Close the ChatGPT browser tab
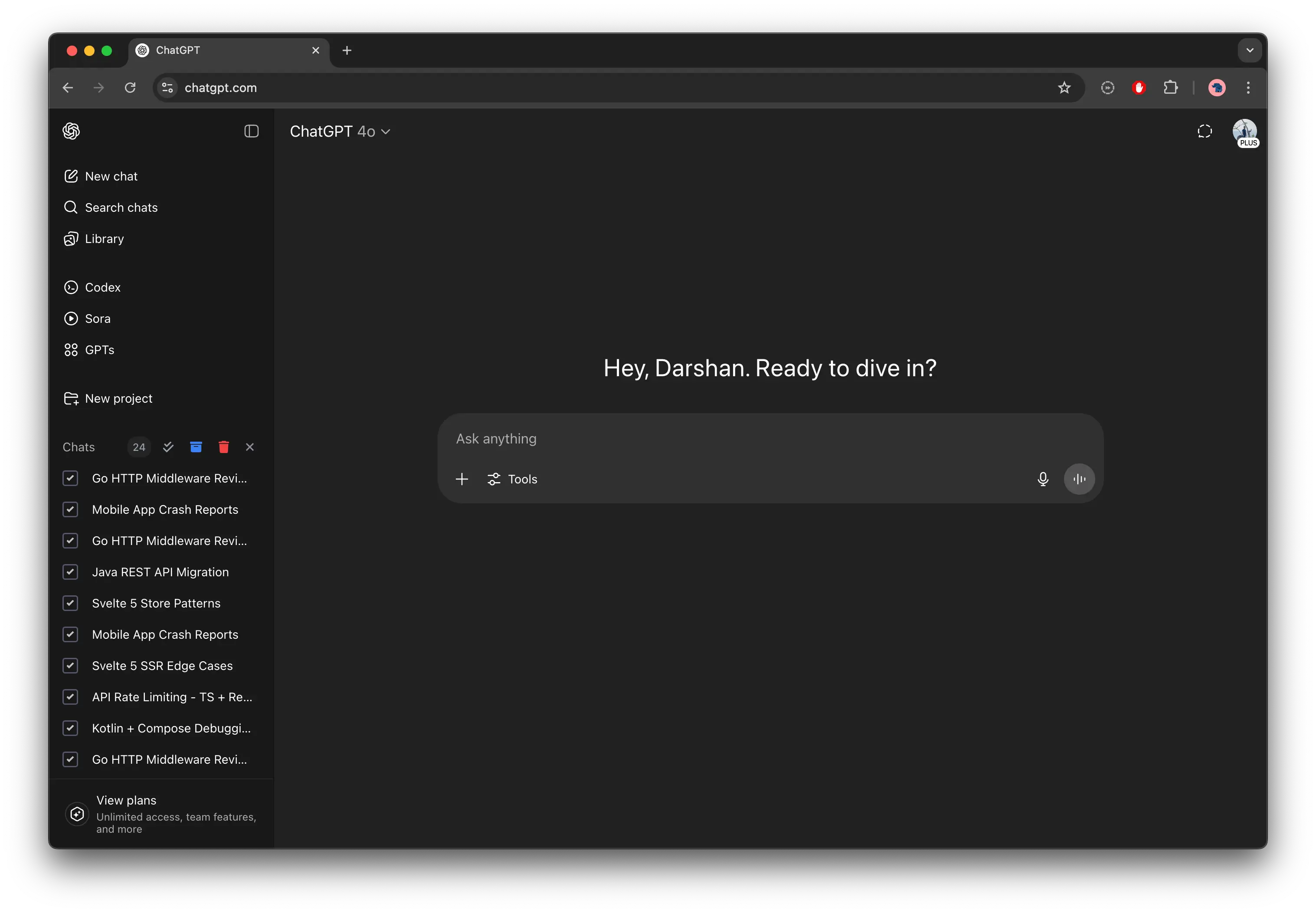The width and height of the screenshot is (1316, 913). coord(316,50)
